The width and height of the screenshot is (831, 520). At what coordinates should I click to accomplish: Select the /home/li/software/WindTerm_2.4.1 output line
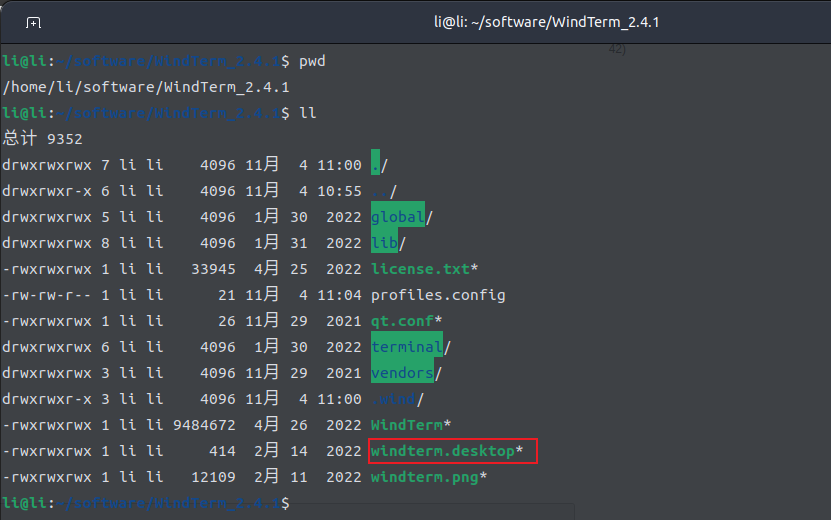point(146,87)
